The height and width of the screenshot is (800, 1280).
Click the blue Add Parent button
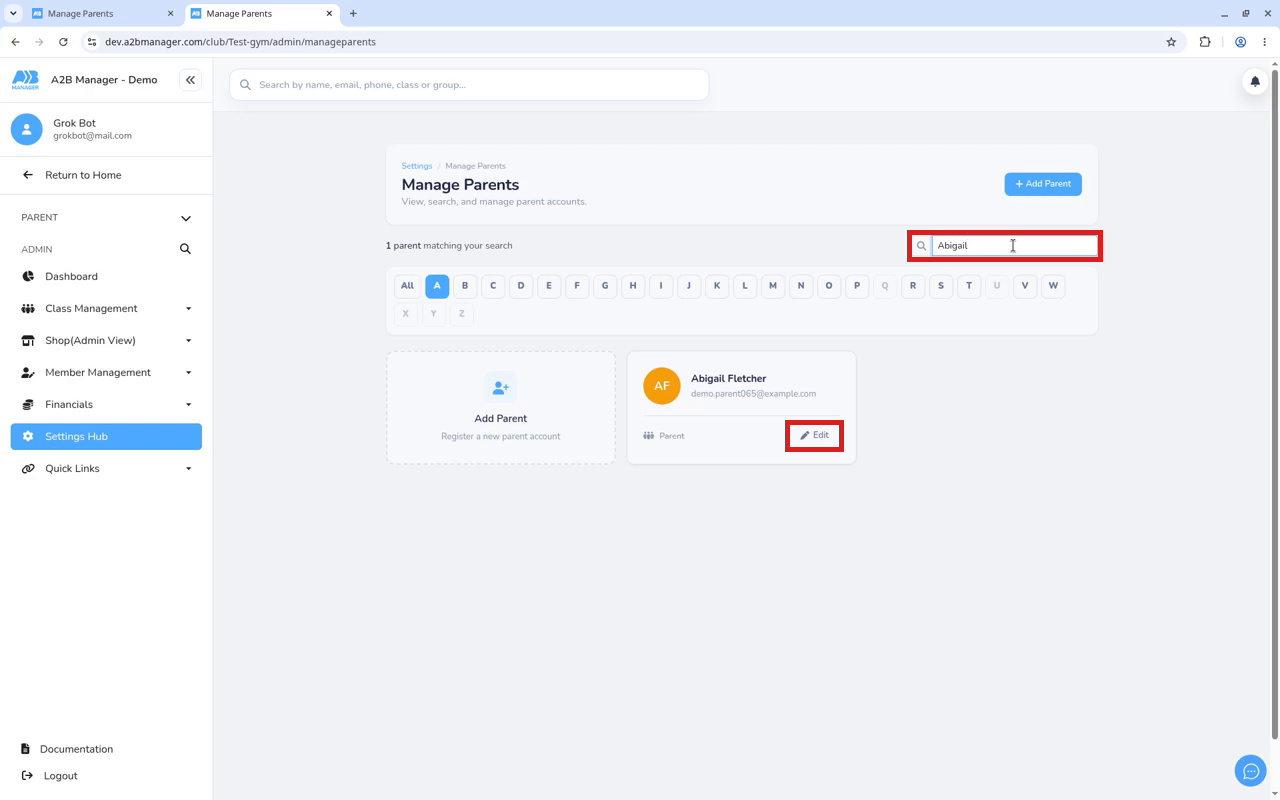point(1043,184)
